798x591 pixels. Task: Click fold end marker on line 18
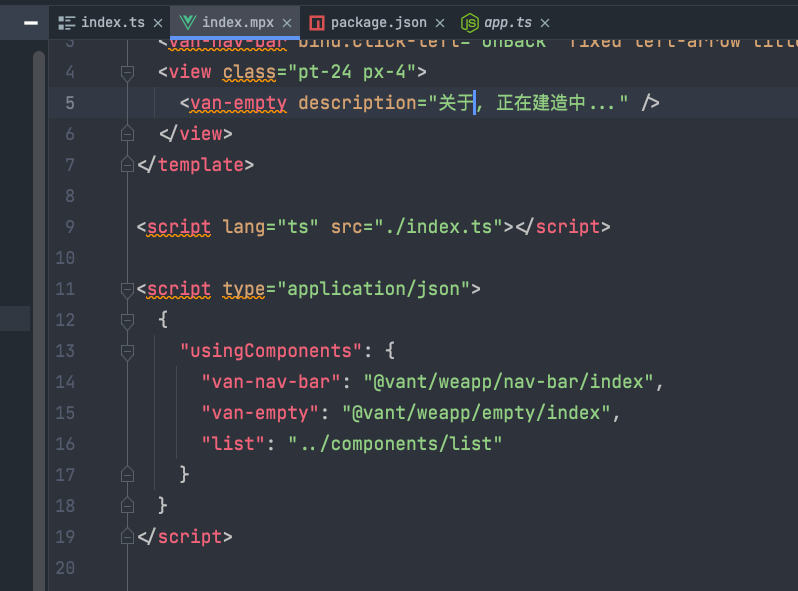point(127,505)
